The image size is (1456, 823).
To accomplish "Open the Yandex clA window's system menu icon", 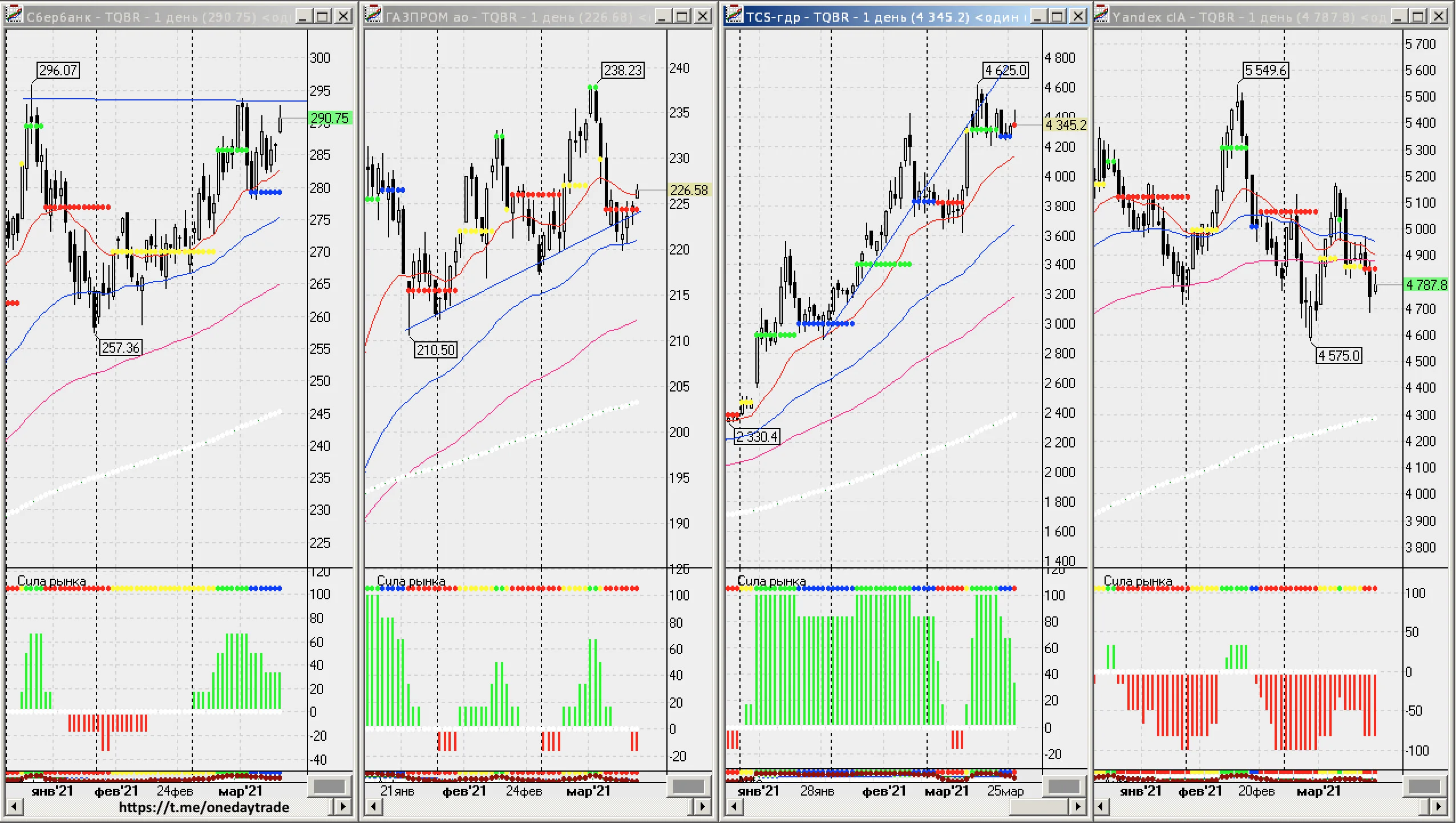I will click(1102, 15).
